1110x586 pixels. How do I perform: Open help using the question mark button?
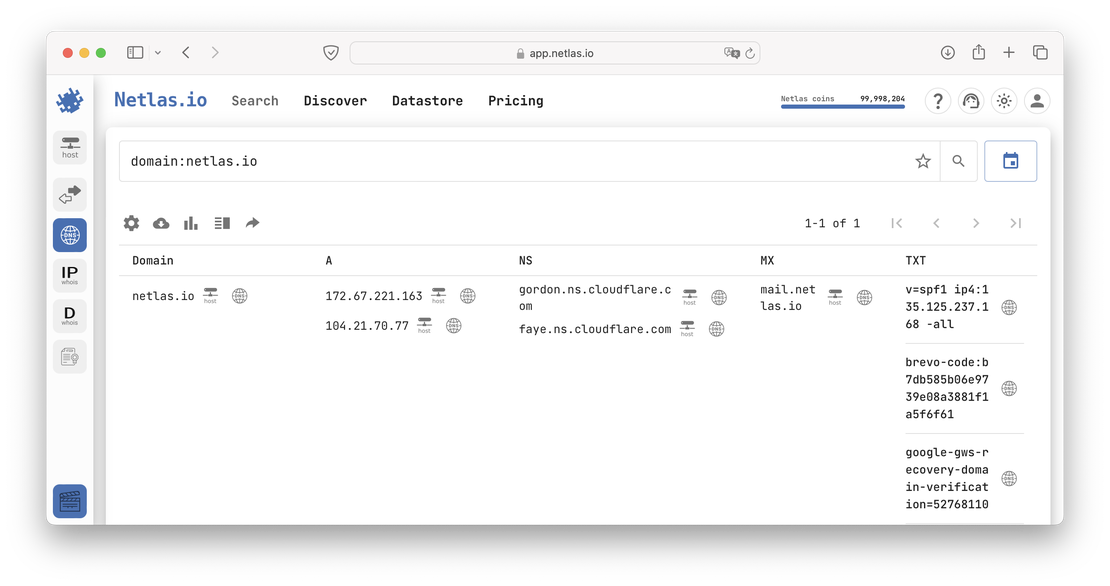pyautogui.click(x=937, y=100)
